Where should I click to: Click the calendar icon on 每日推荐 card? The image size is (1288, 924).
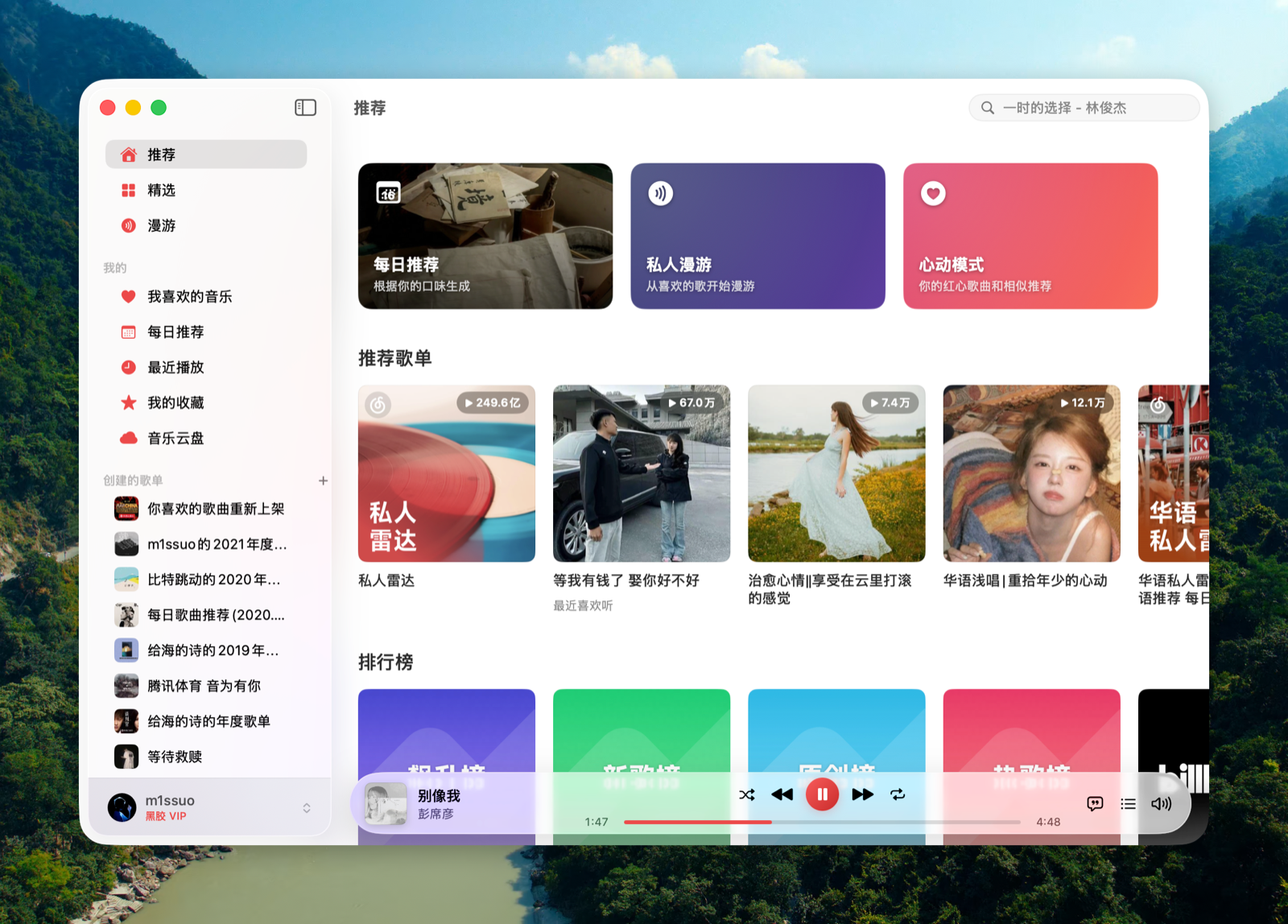389,193
